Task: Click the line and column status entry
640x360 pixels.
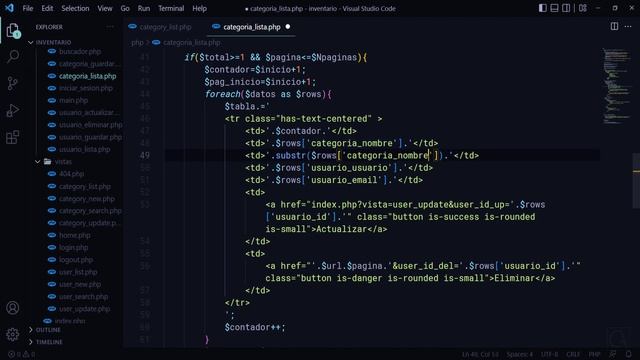Action: tap(480, 354)
